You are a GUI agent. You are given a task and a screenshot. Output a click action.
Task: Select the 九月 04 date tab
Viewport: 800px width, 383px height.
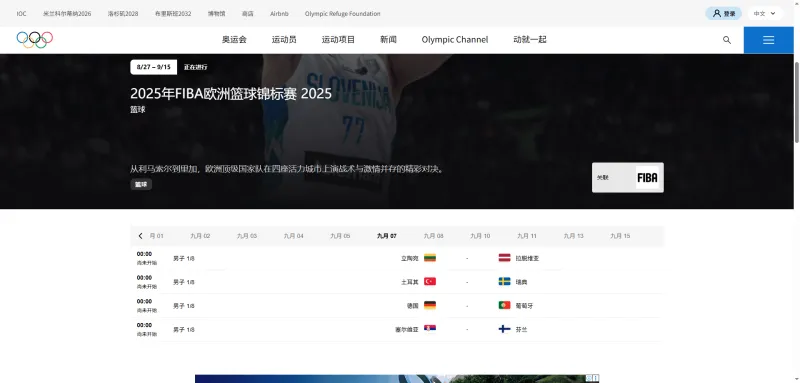(x=293, y=236)
